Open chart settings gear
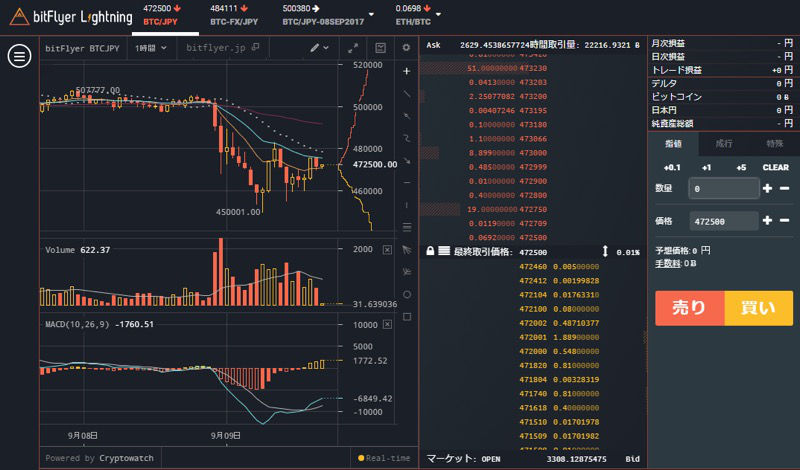The height and width of the screenshot is (470, 800). [406, 47]
